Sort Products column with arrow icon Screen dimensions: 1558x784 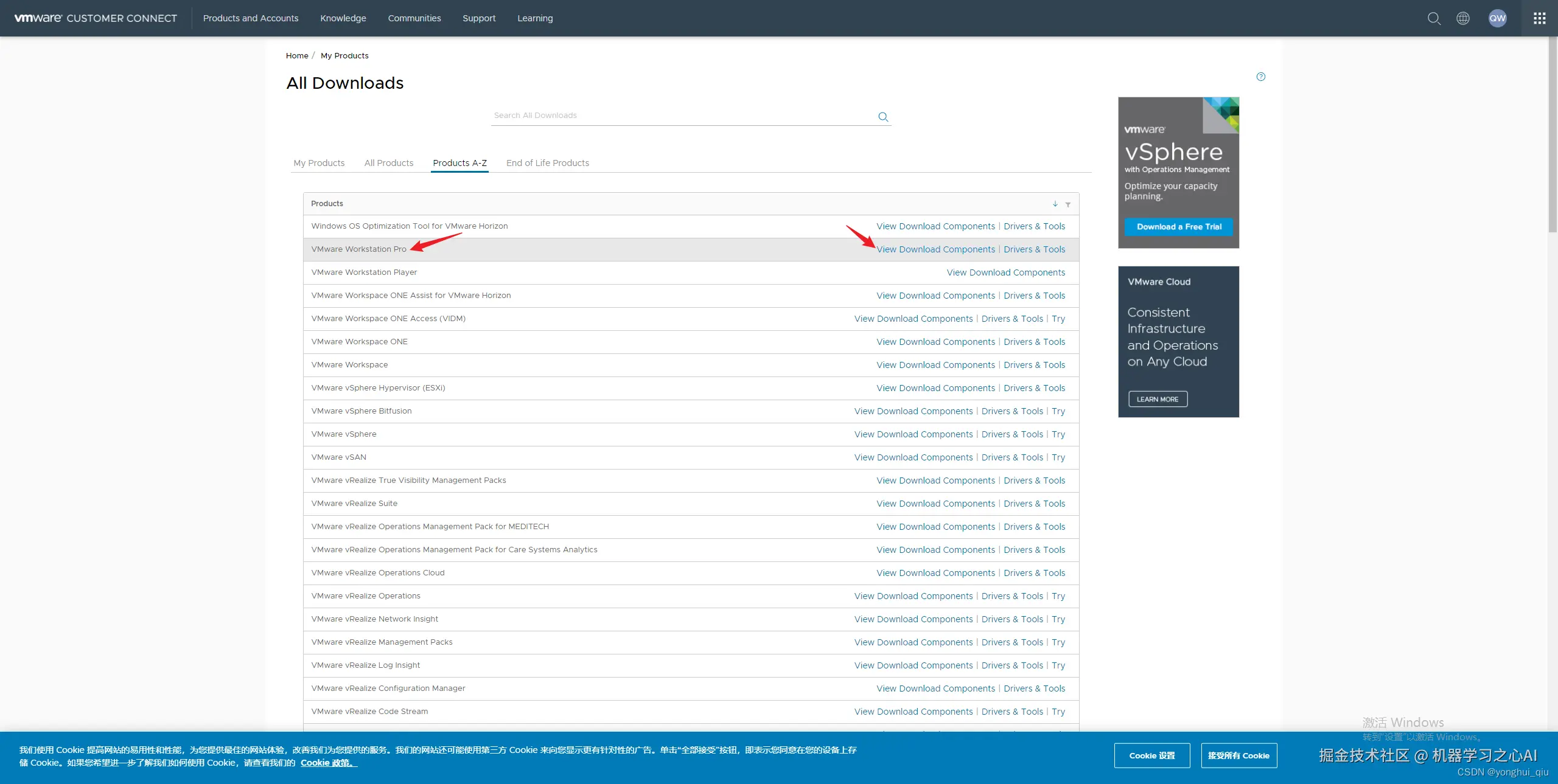click(x=1055, y=204)
